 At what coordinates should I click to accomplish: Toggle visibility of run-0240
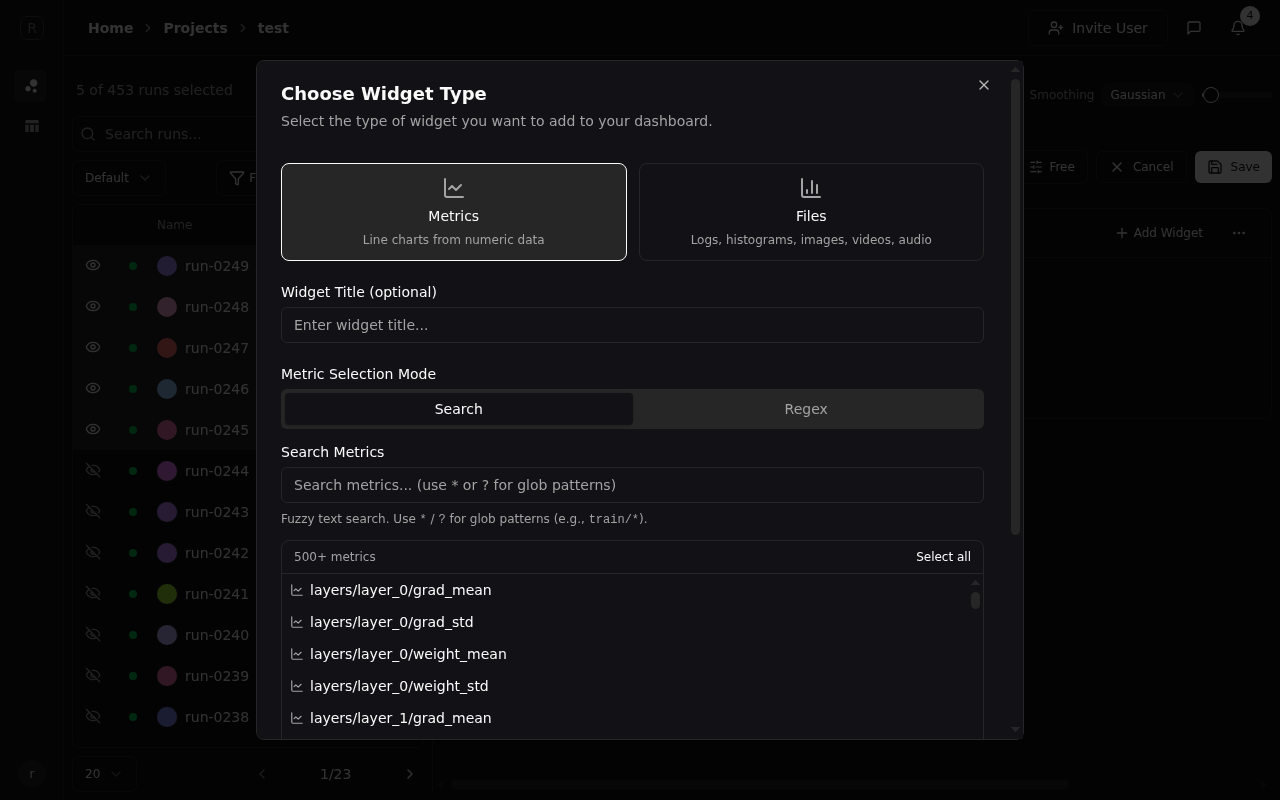[93, 634]
